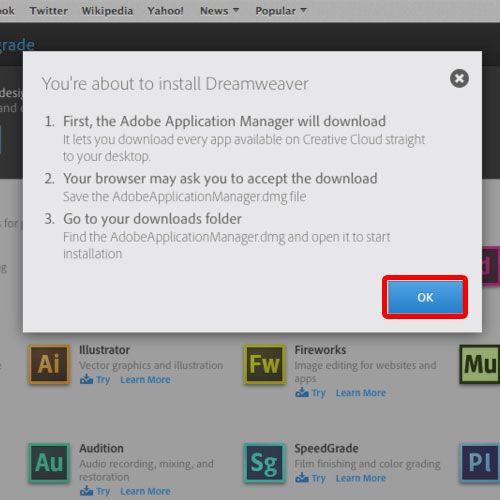Click the Illustrator product title
Image resolution: width=500 pixels, height=500 pixels.
[104, 350]
